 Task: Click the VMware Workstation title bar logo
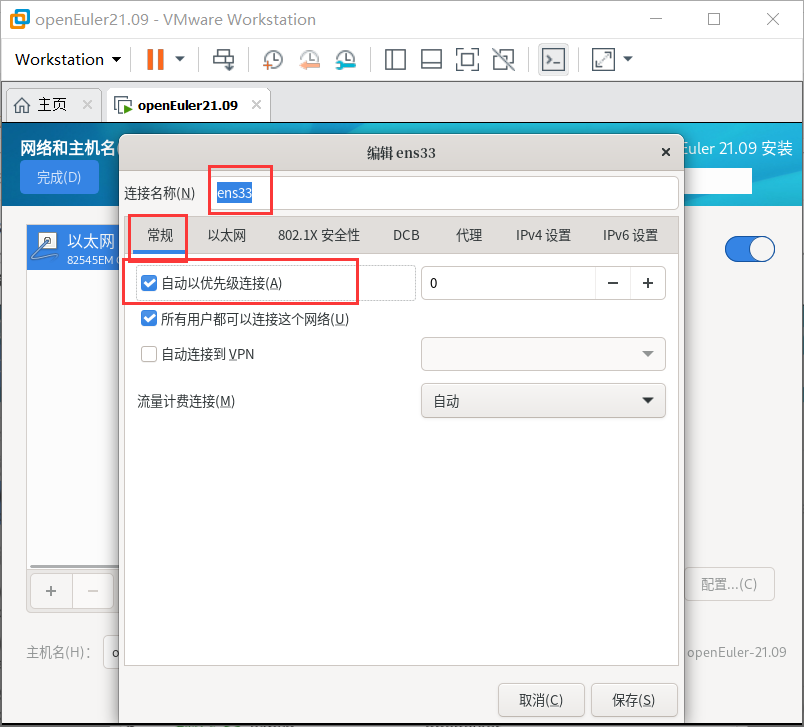(x=20, y=19)
